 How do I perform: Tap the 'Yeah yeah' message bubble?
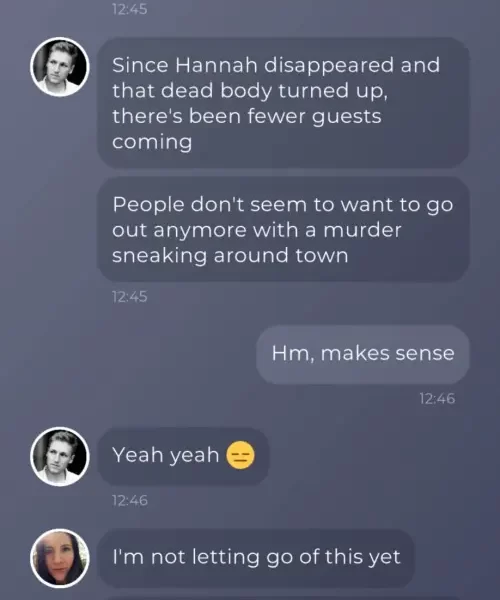pos(183,456)
